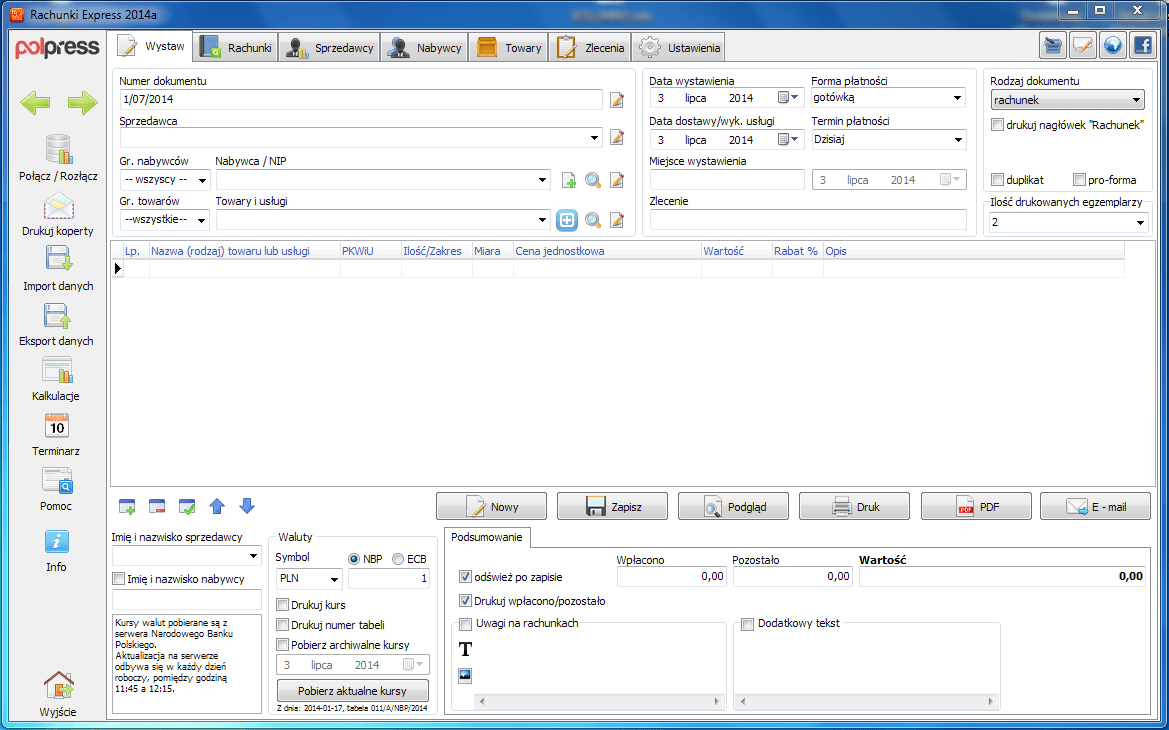The height and width of the screenshot is (730, 1169).
Task: Search buyers with magnifier icon in Nabywca row
Action: (x=593, y=180)
